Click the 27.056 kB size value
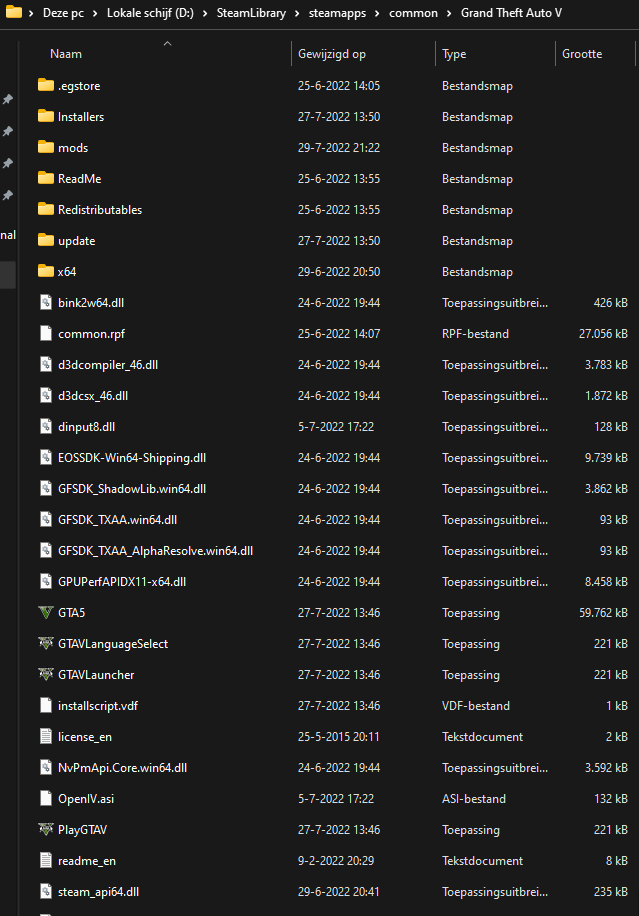 tap(603, 334)
